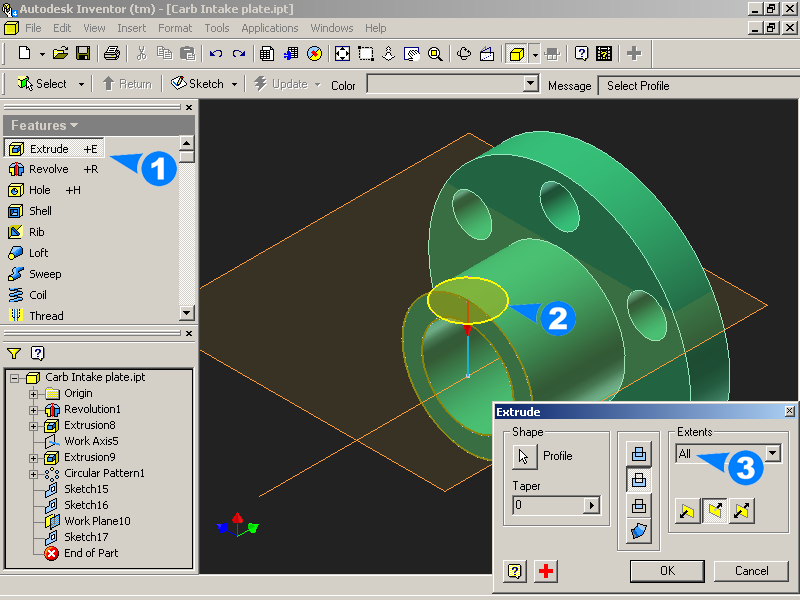
Task: Select the midplane extrude direction button
Action: click(x=741, y=513)
